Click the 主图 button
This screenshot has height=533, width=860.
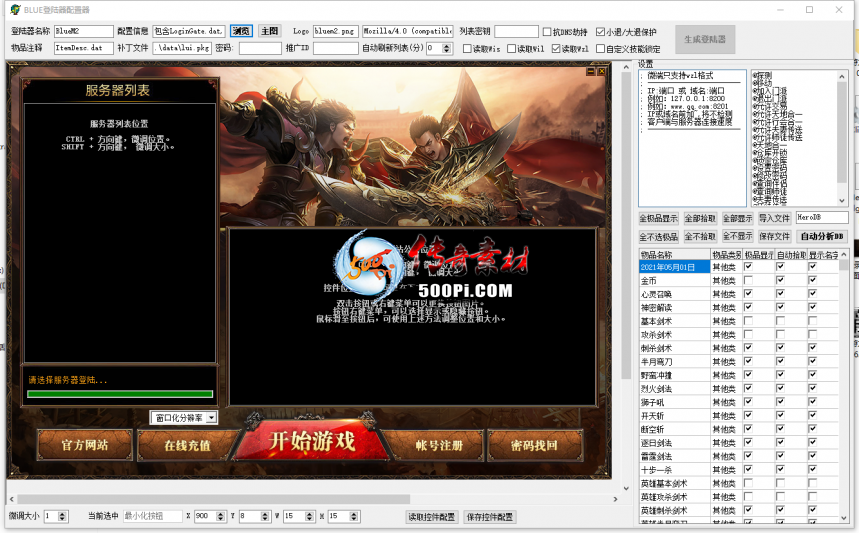pyautogui.click(x=270, y=31)
